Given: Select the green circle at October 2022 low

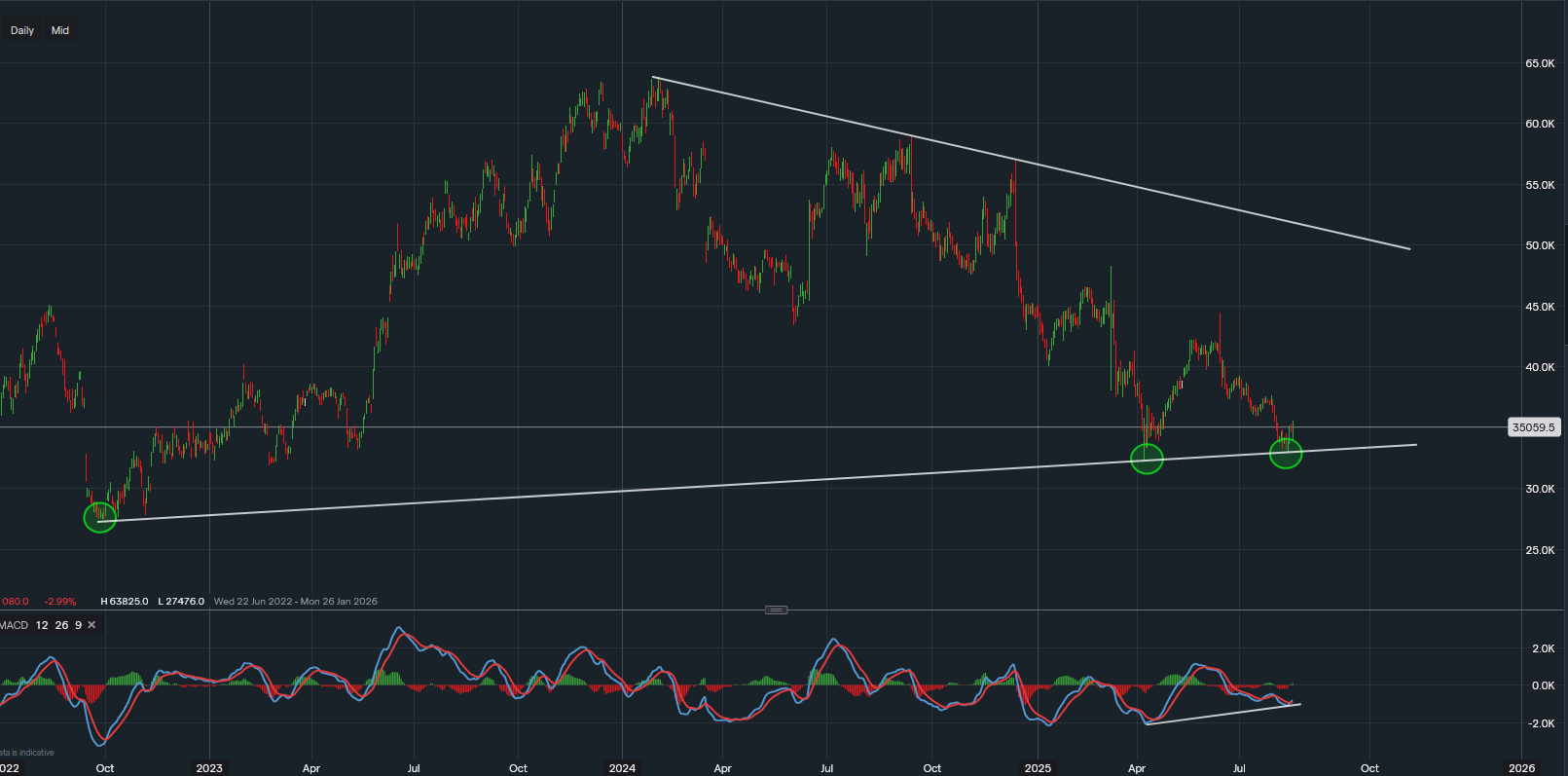Looking at the screenshot, I should click(x=100, y=517).
